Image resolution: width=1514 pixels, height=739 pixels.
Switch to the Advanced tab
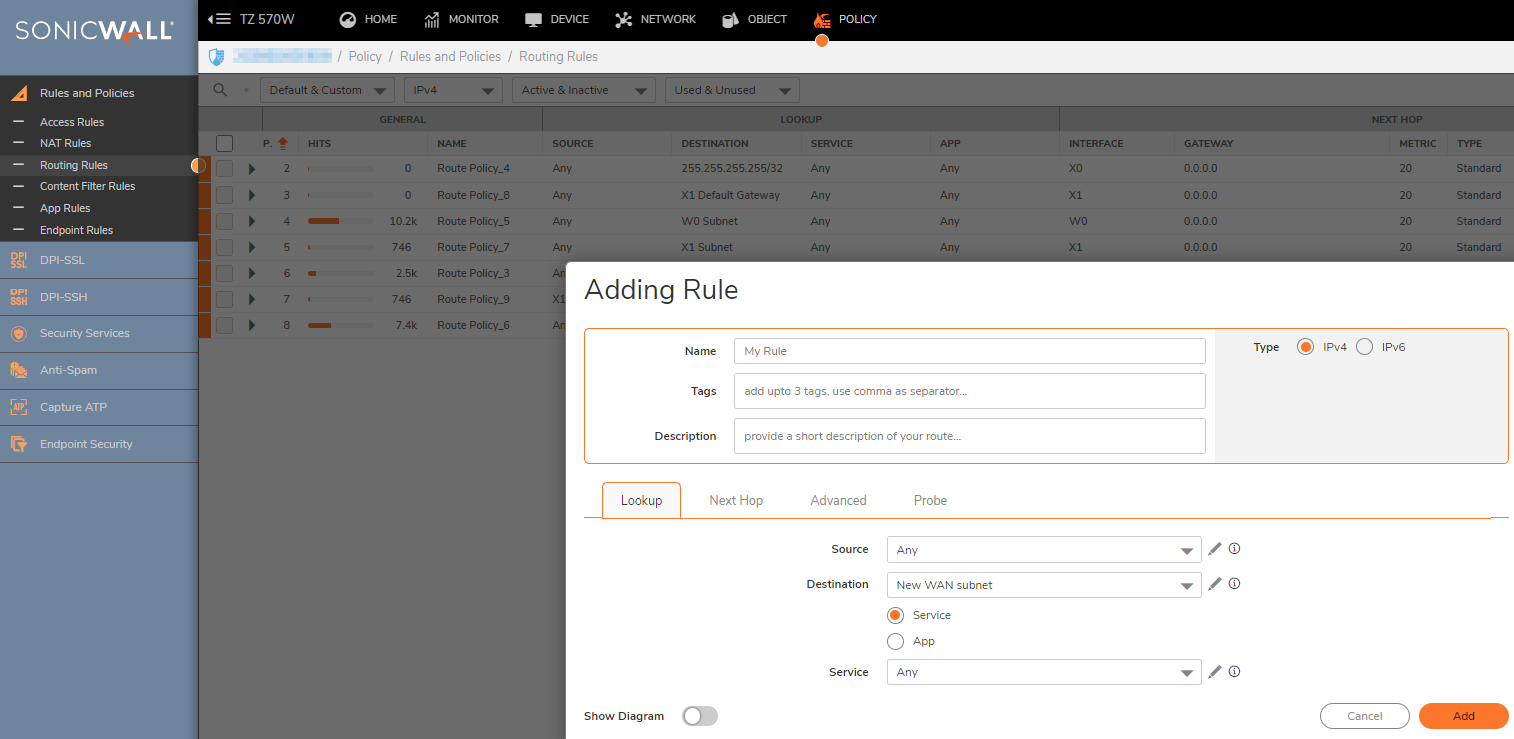coord(838,500)
